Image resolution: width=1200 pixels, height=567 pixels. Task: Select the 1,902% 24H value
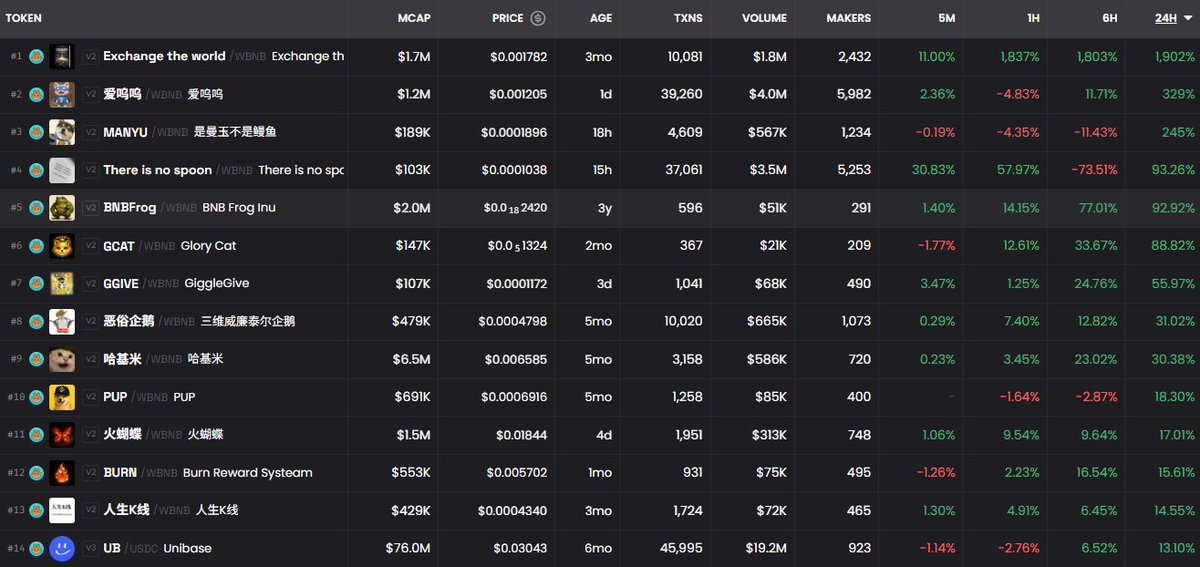tap(1173, 57)
